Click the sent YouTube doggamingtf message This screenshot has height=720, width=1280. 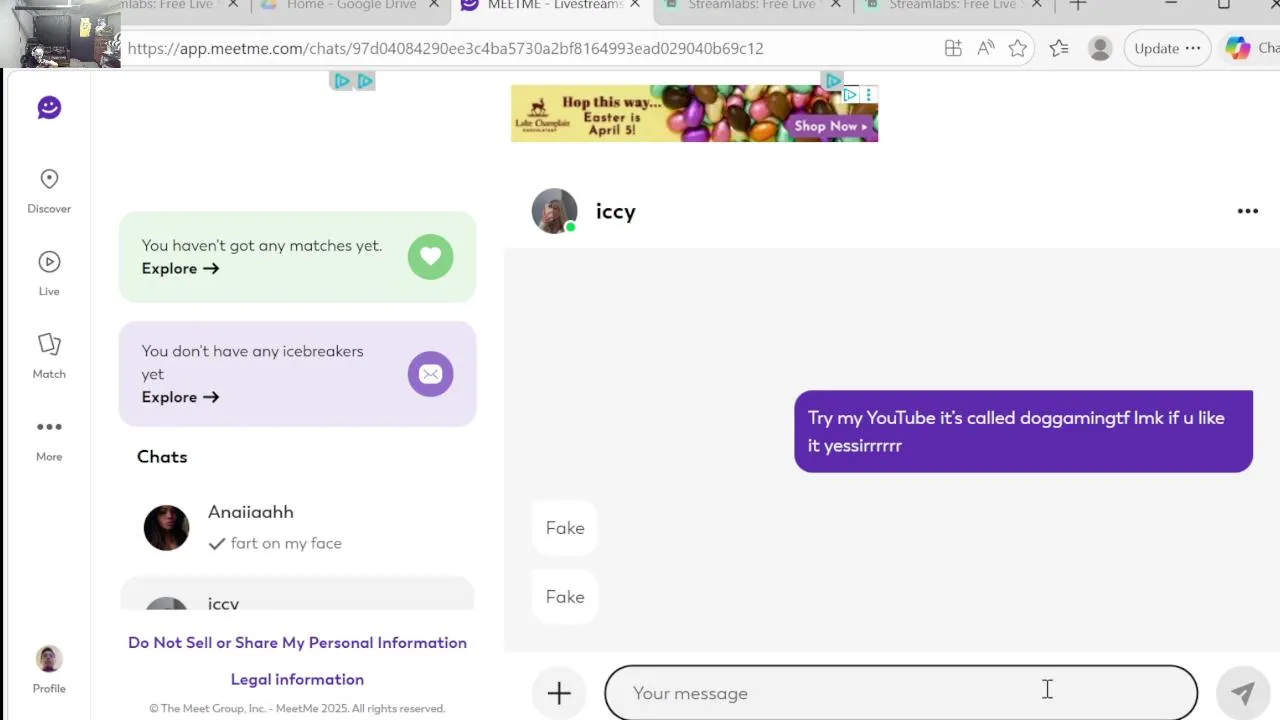pos(1023,431)
